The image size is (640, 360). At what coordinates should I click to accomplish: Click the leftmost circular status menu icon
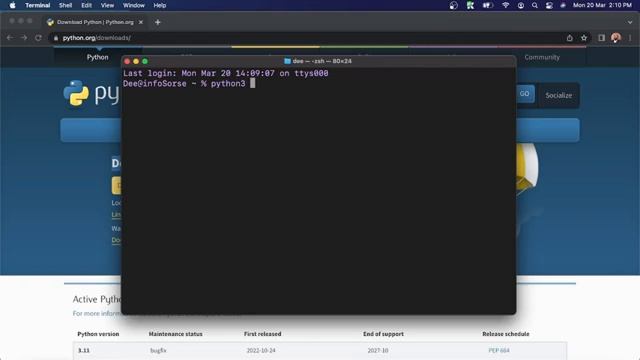453,5
